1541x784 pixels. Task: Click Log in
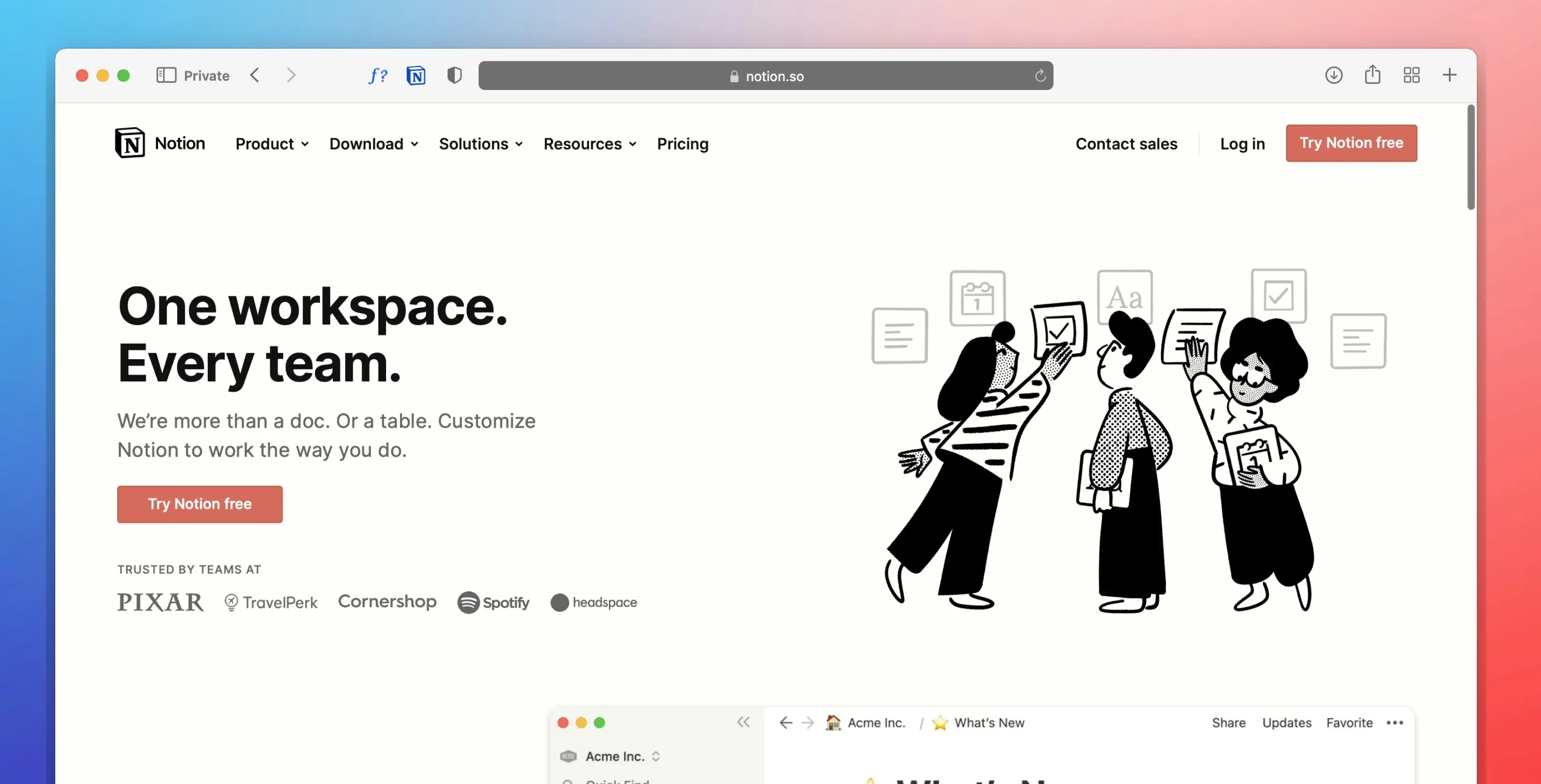coord(1242,144)
